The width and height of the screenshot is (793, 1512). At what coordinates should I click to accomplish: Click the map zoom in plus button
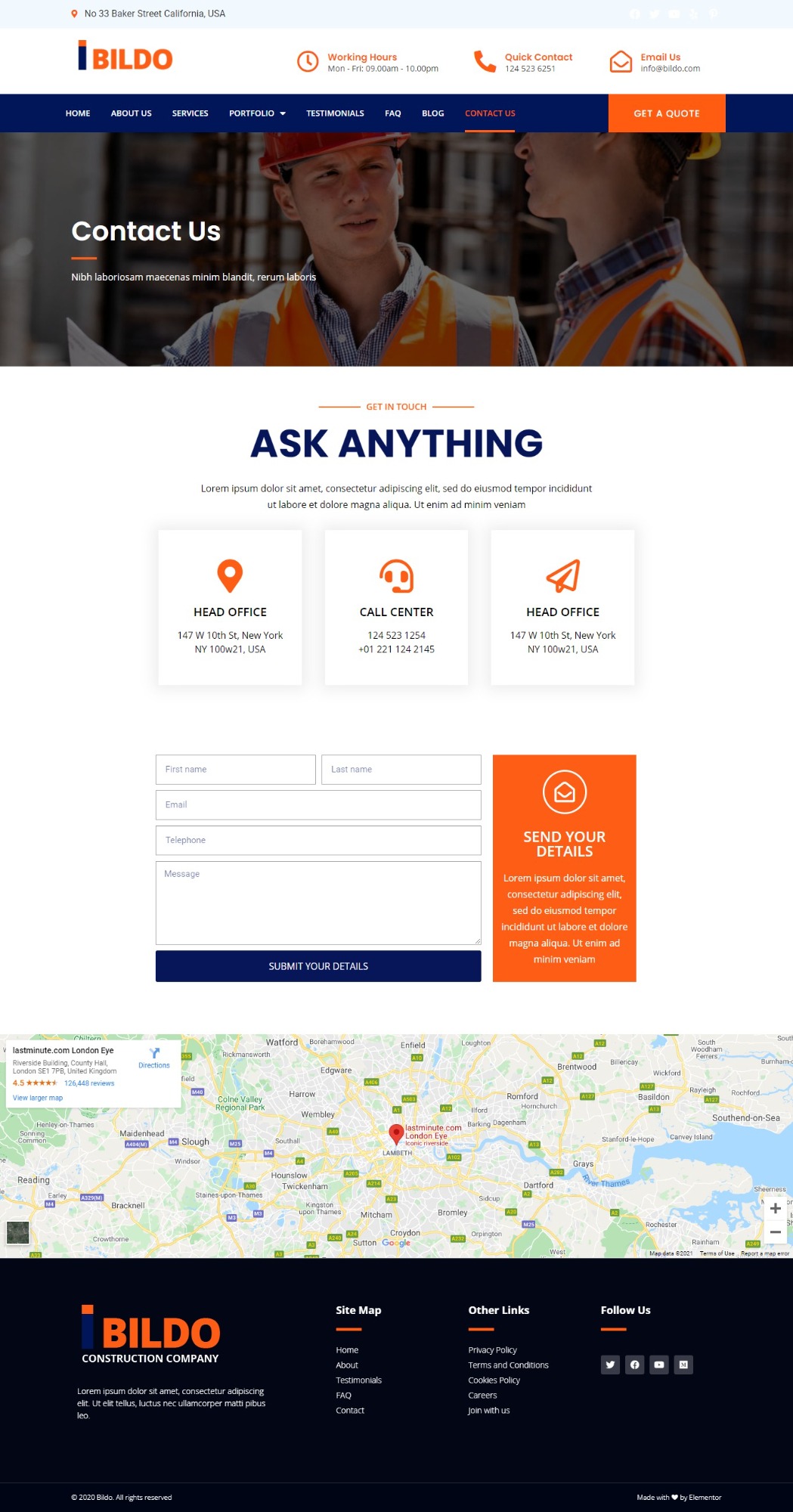coord(775,1208)
